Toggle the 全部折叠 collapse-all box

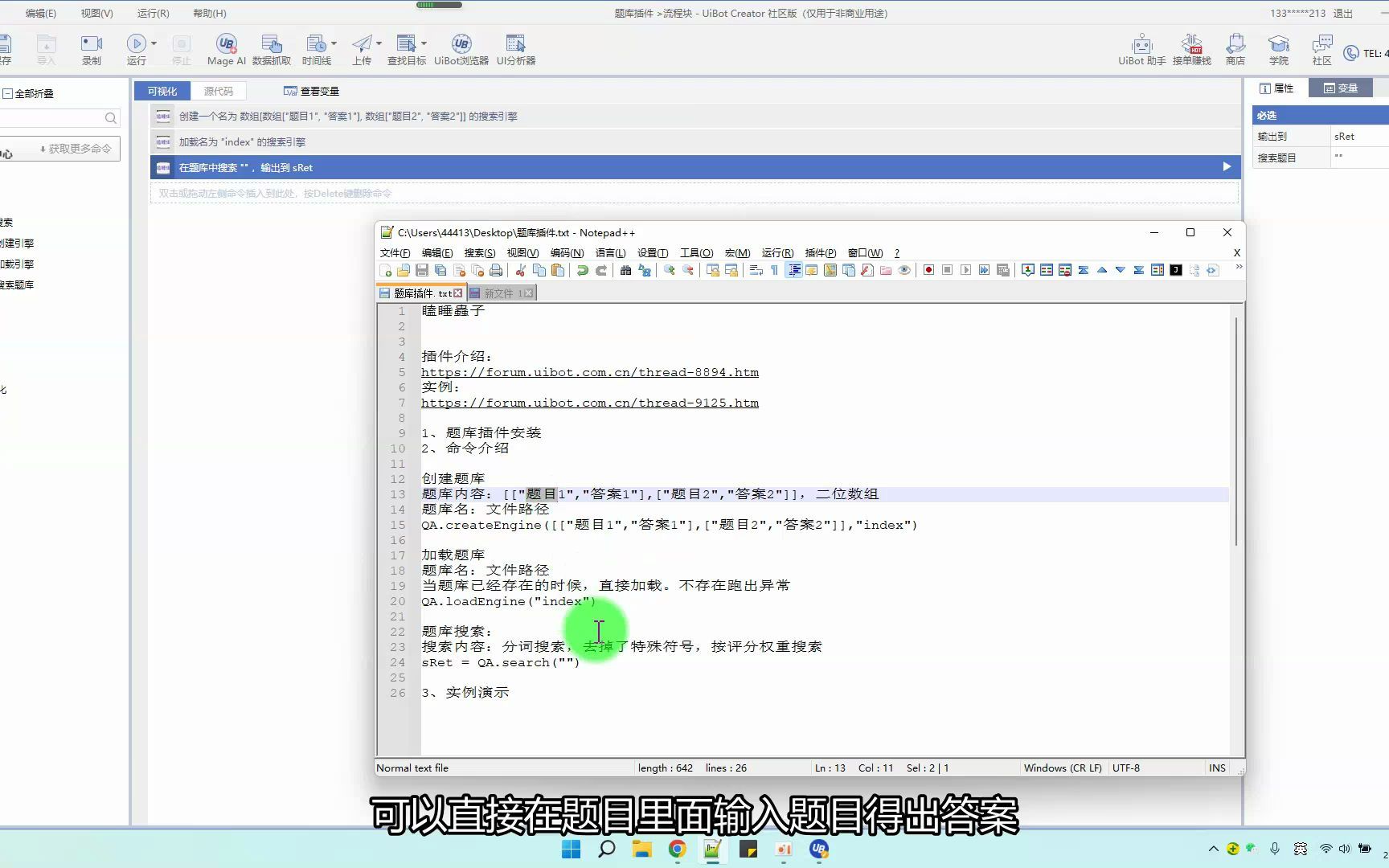pyautogui.click(x=7, y=93)
